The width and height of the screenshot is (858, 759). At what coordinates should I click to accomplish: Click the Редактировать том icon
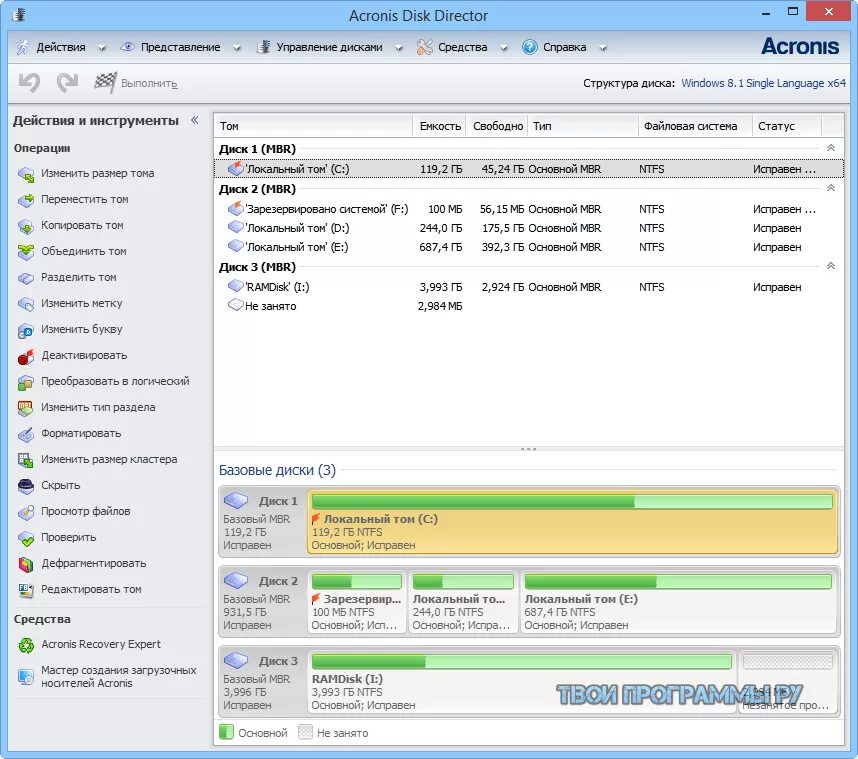pyautogui.click(x=26, y=590)
